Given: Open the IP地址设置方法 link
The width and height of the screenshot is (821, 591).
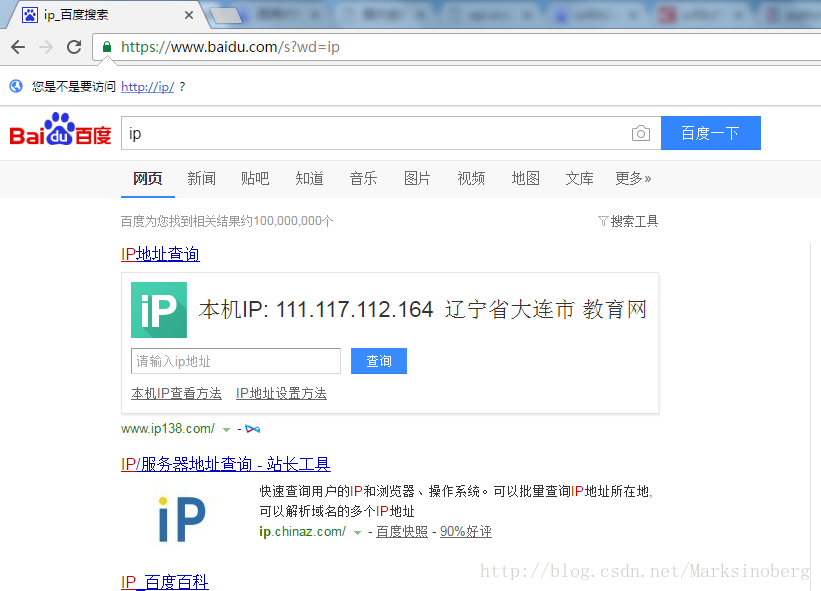Looking at the screenshot, I should pos(281,393).
